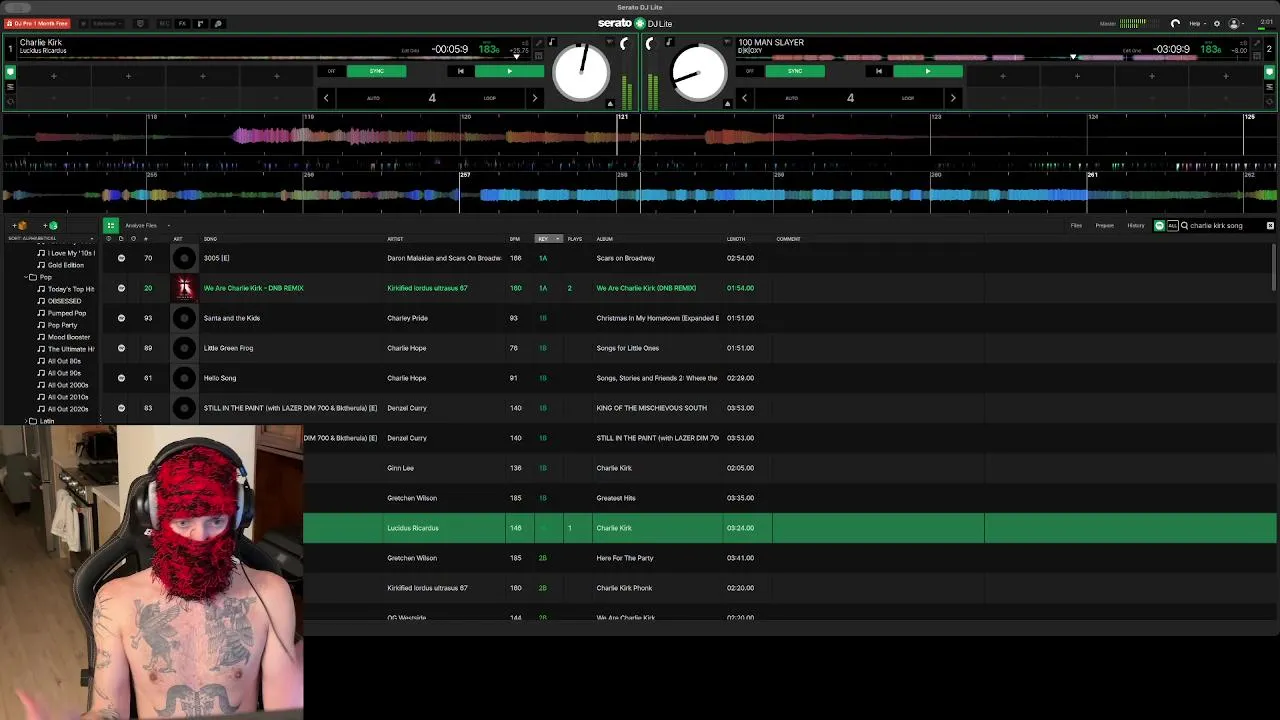Select the All Out 90s playlist
Screen dimensions: 1280x720
60,373
